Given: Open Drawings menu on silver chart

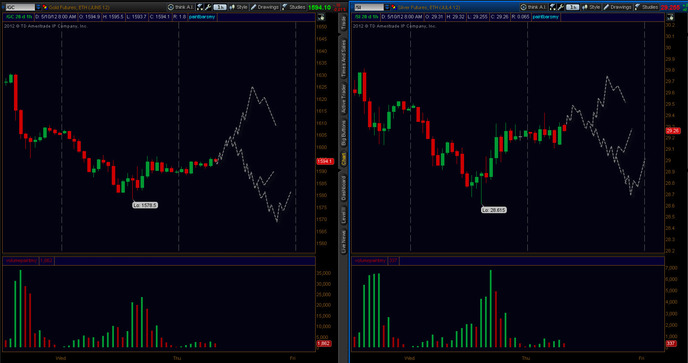Looking at the screenshot, I should click(617, 7).
